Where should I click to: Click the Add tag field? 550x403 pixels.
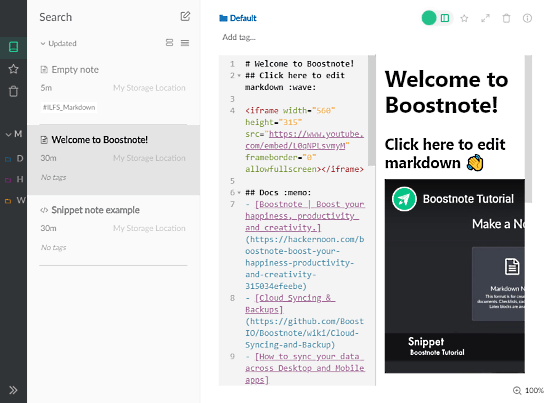pos(239,37)
